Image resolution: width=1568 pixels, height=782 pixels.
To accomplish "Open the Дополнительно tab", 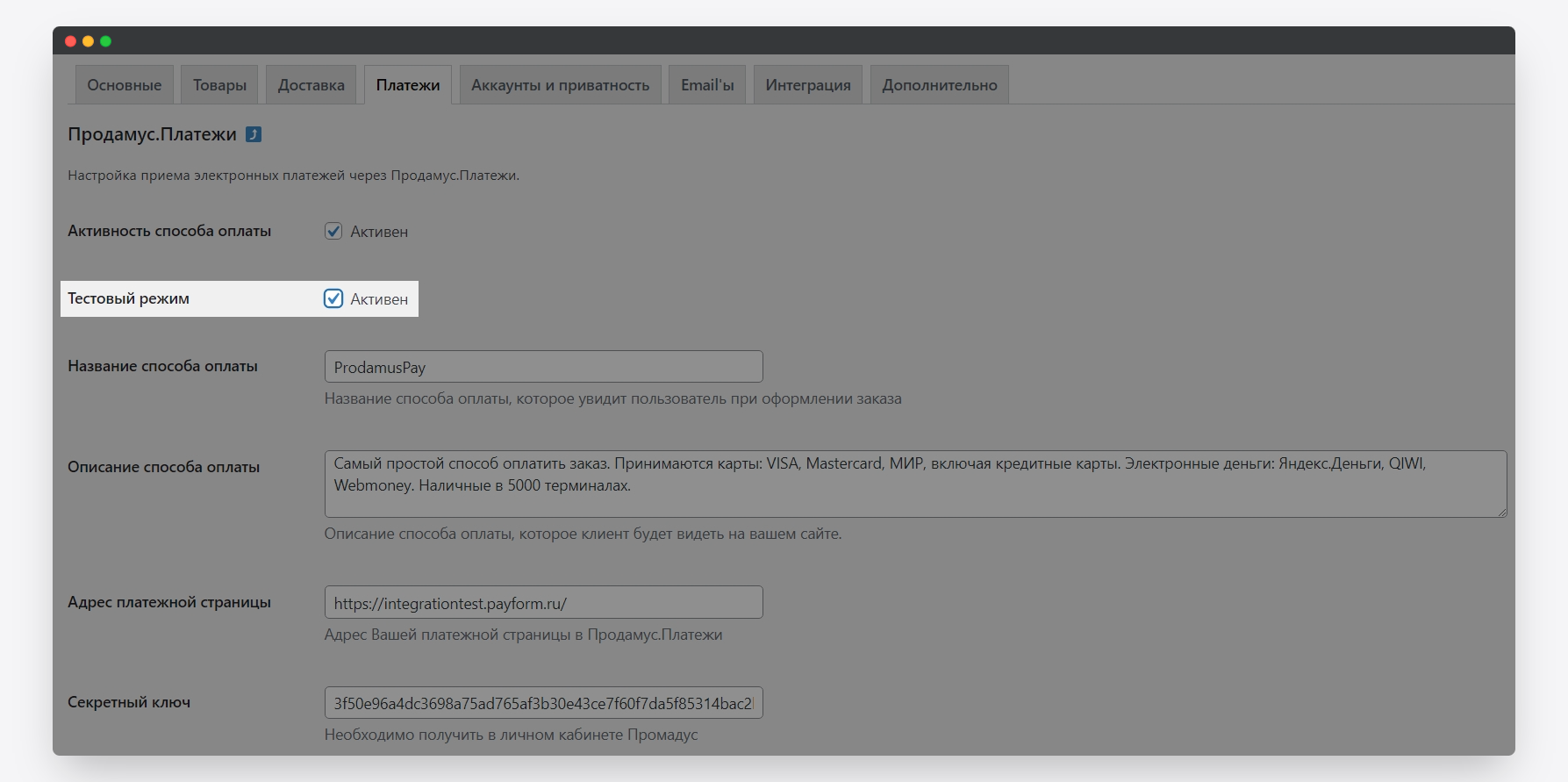I will 939,85.
